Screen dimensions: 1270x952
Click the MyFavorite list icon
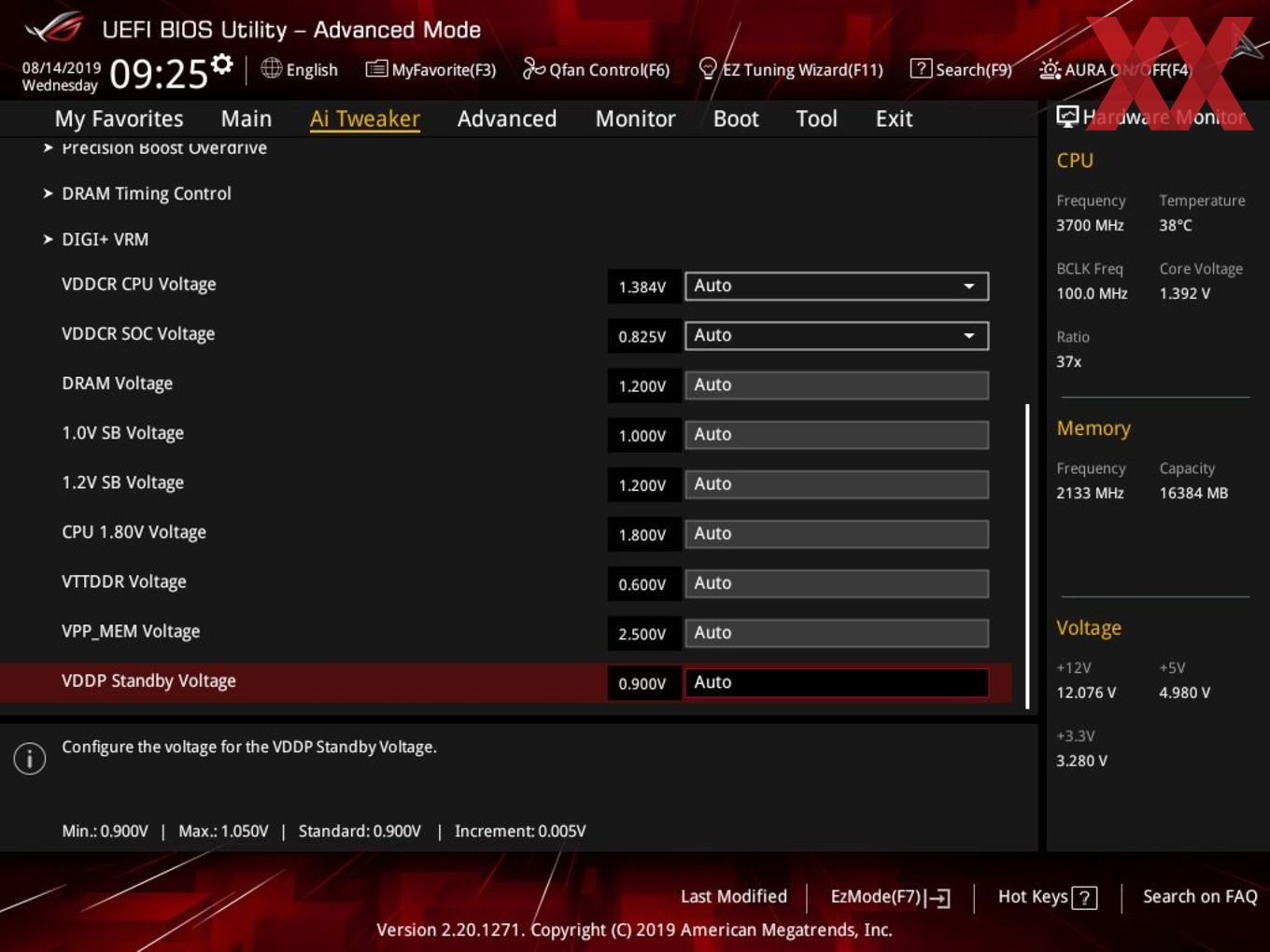pos(376,69)
